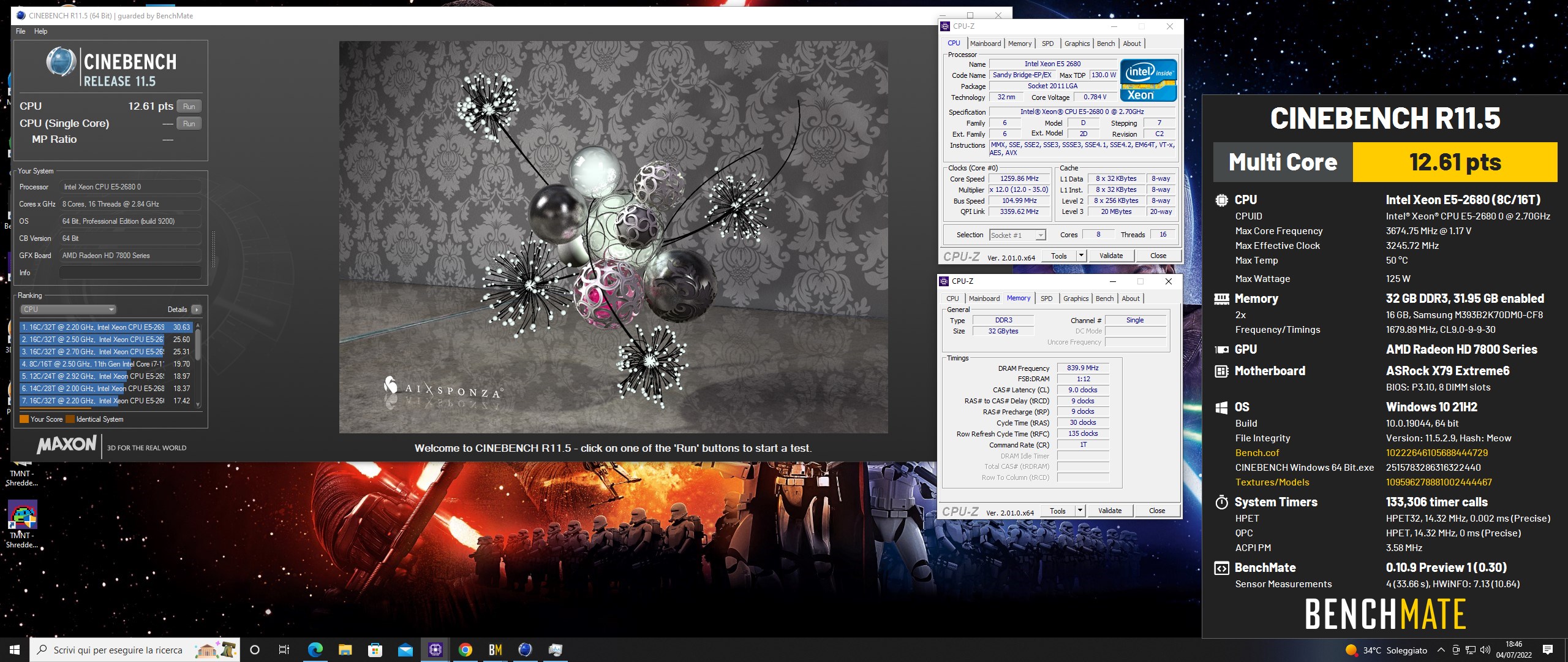This screenshot has width=1568, height=662.
Task: Switch to CPU-Z via its taskbar icon
Action: 435,650
